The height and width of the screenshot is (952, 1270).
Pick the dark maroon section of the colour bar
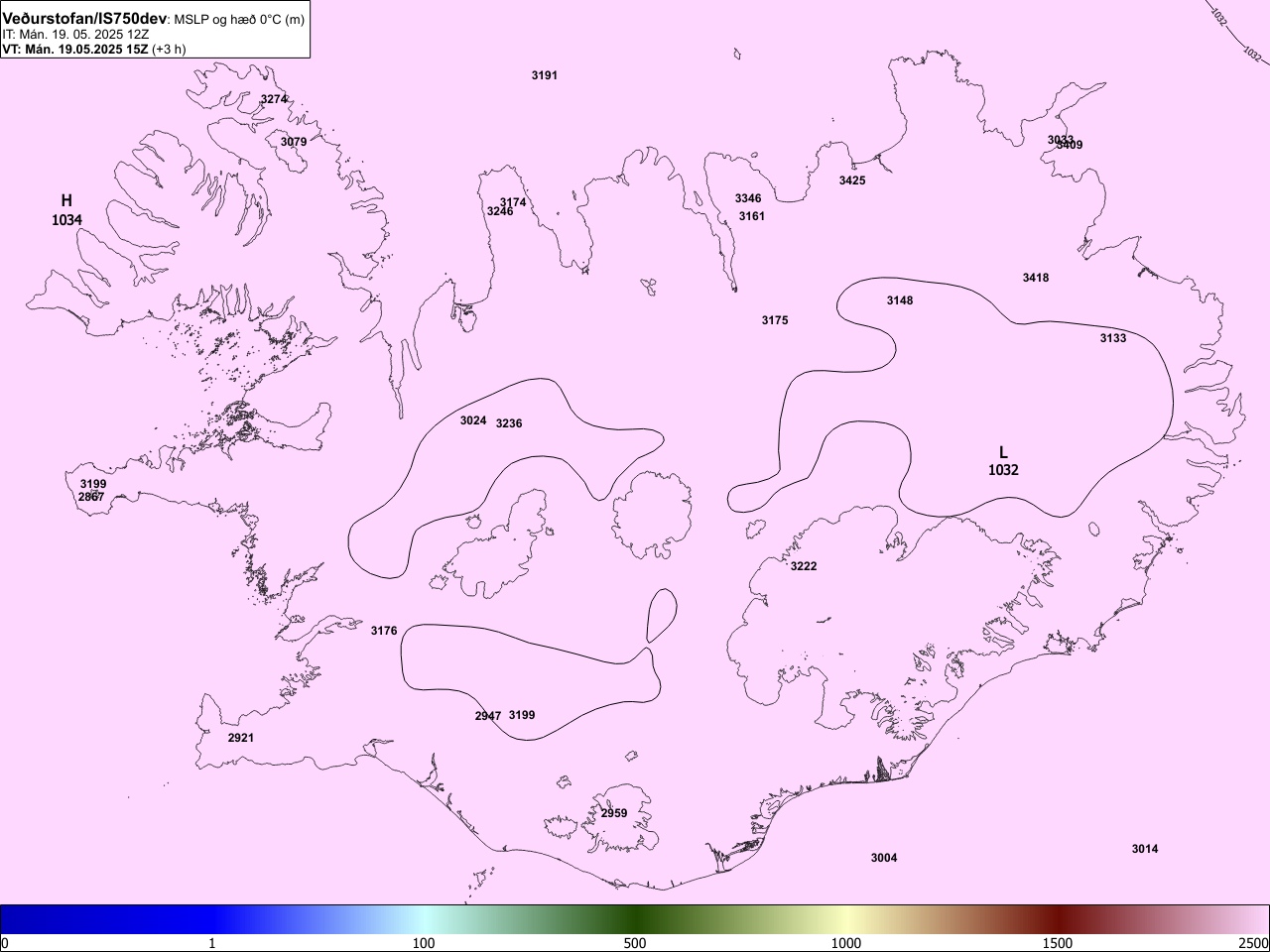[x=1058, y=919]
